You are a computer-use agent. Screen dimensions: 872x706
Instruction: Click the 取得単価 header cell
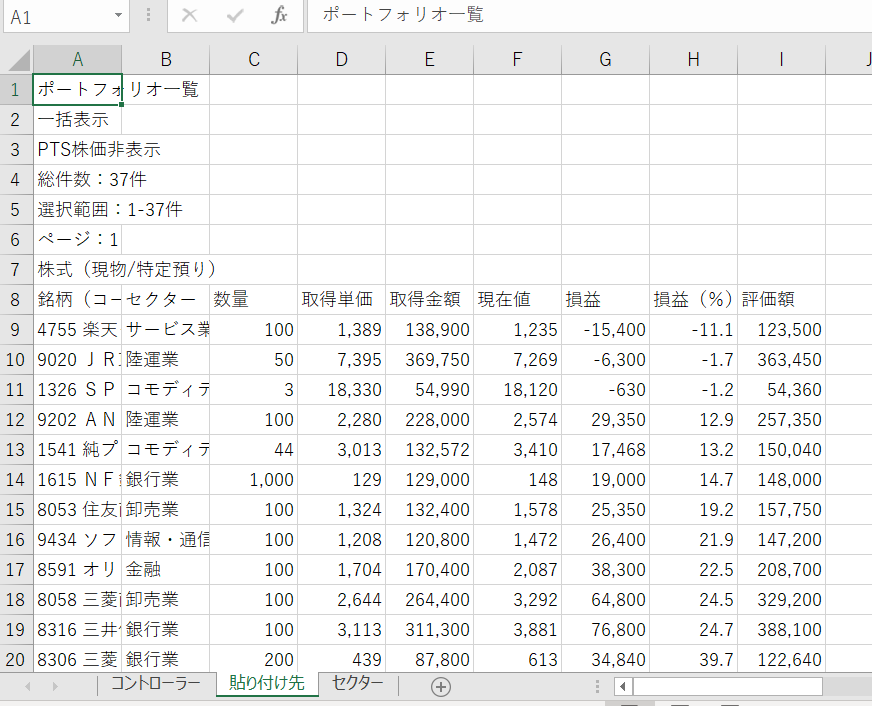[x=341, y=300]
